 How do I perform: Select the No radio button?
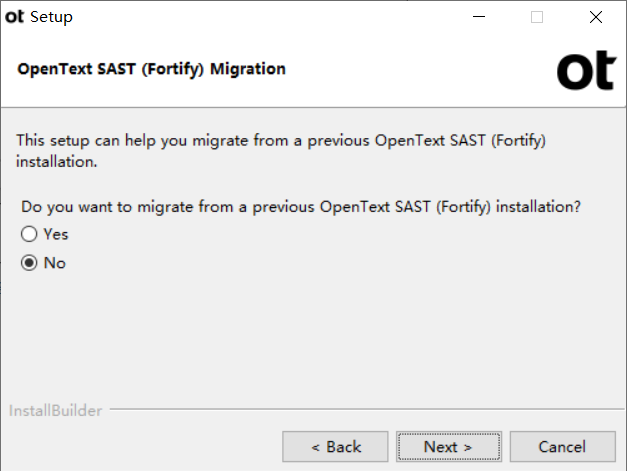29,263
